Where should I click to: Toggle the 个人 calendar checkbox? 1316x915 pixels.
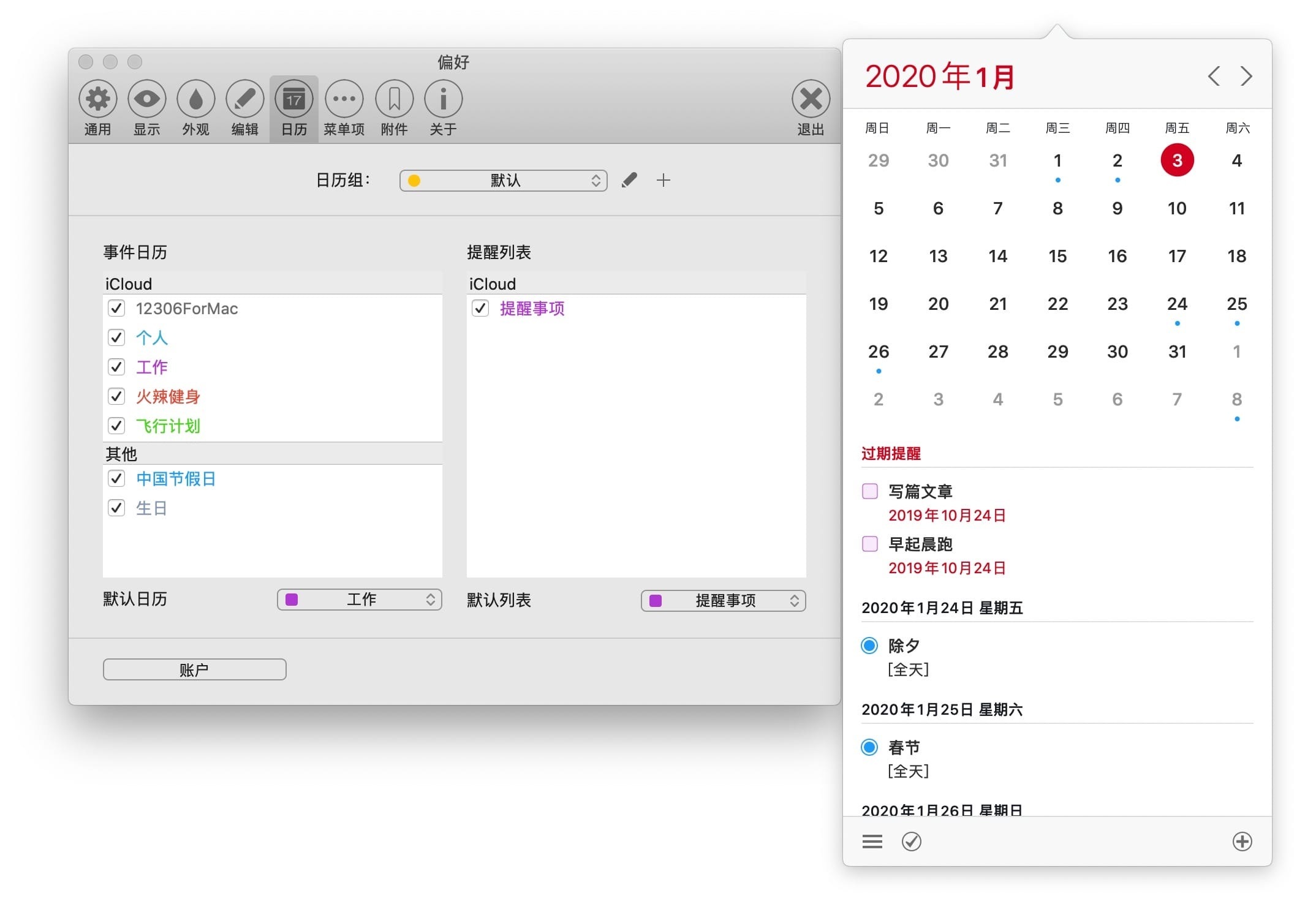click(x=116, y=337)
